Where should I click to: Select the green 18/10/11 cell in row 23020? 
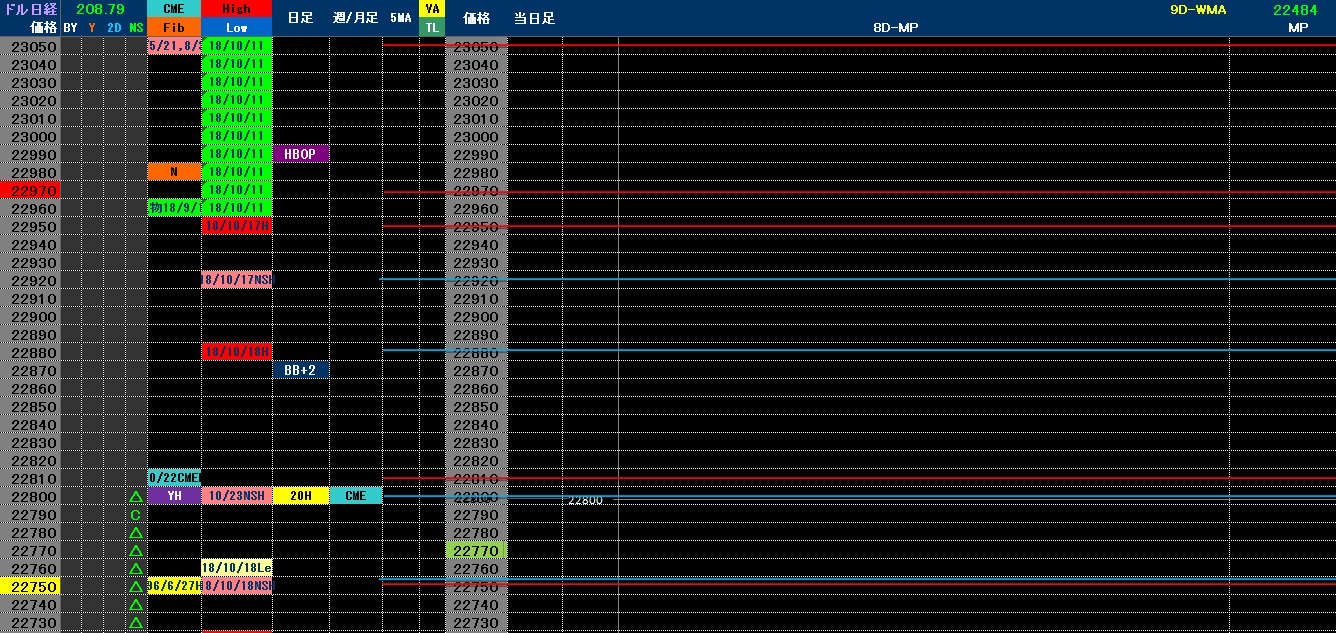point(237,100)
